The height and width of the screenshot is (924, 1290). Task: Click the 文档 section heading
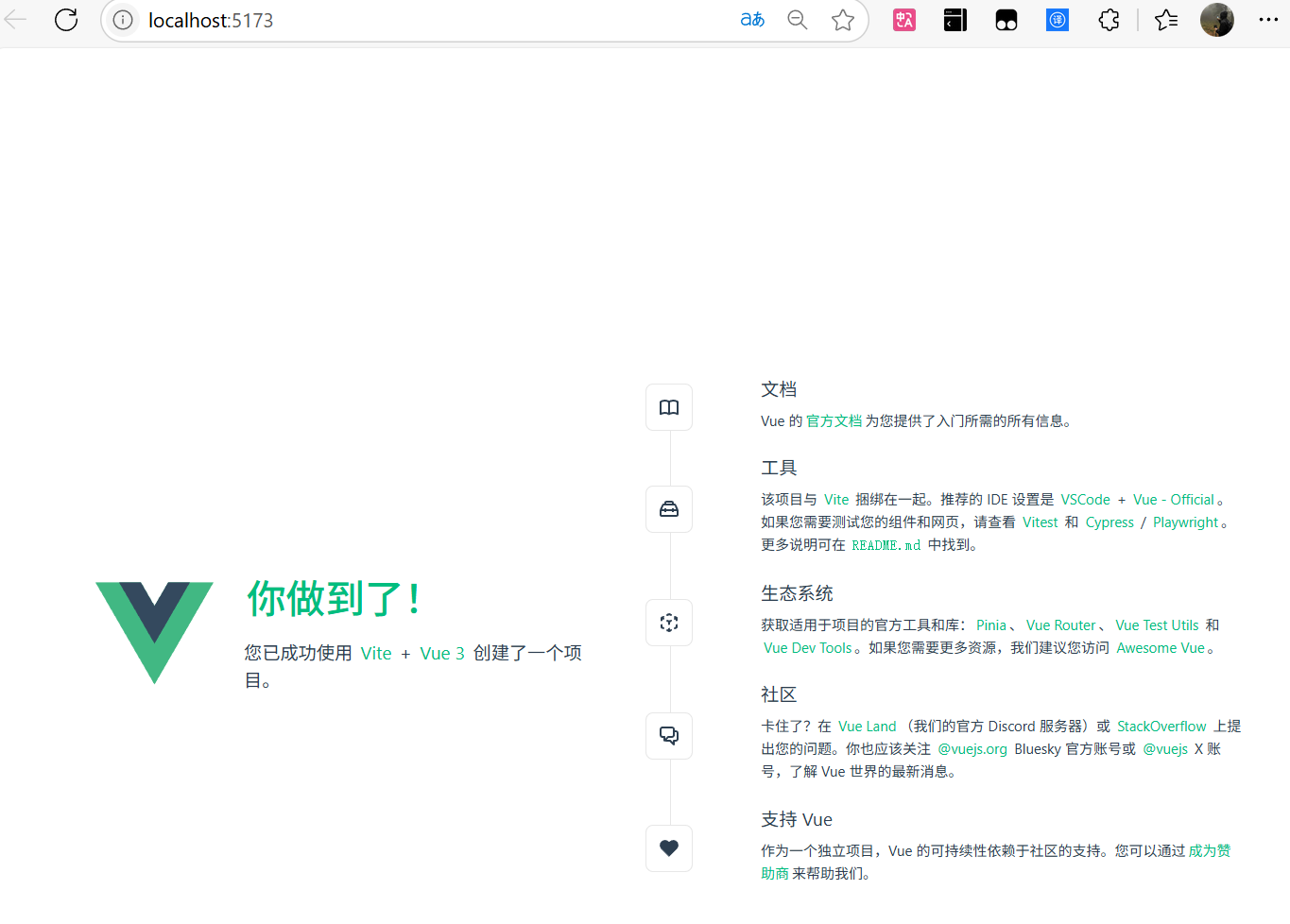(x=779, y=389)
